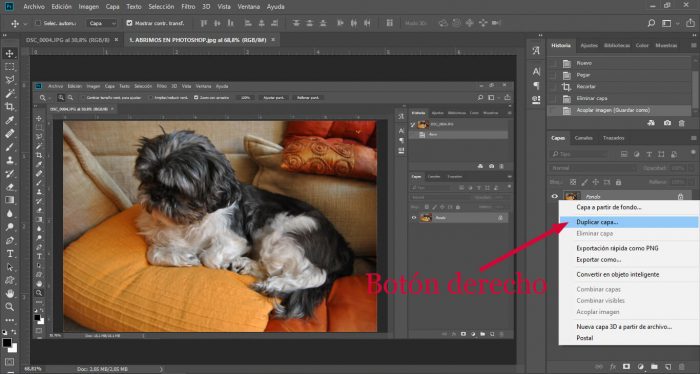The height and width of the screenshot is (374, 700).
Task: Open the Edit Toolbar three-dots button
Action: (x=9, y=320)
